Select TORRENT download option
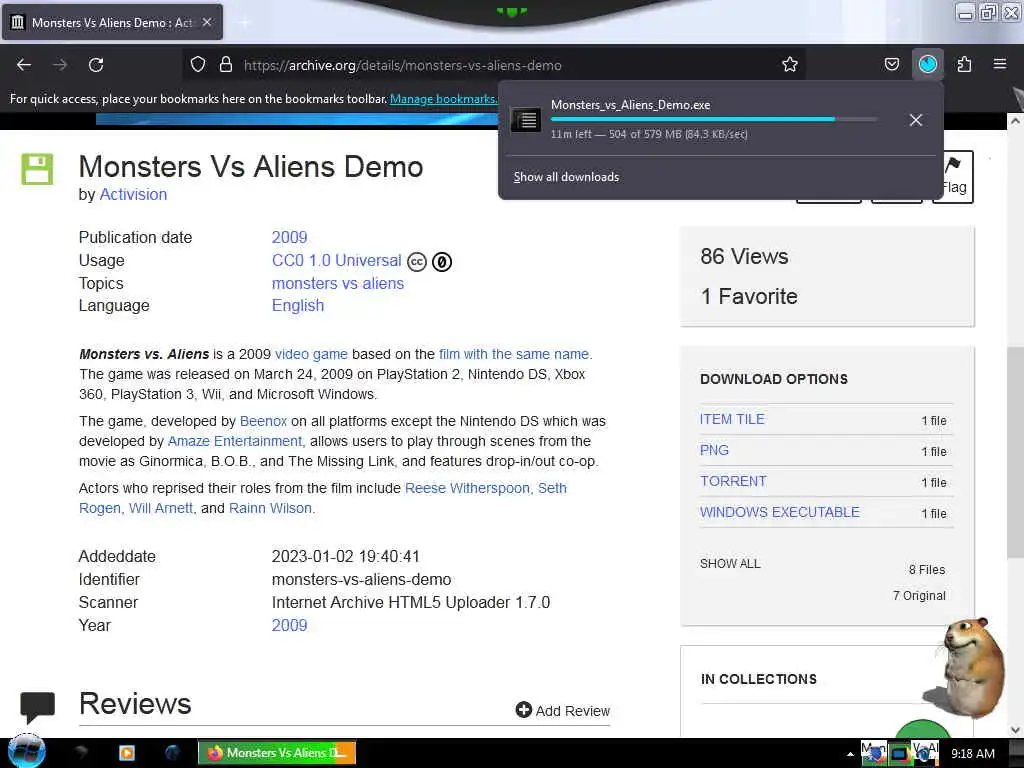This screenshot has height=768, width=1024. click(733, 481)
